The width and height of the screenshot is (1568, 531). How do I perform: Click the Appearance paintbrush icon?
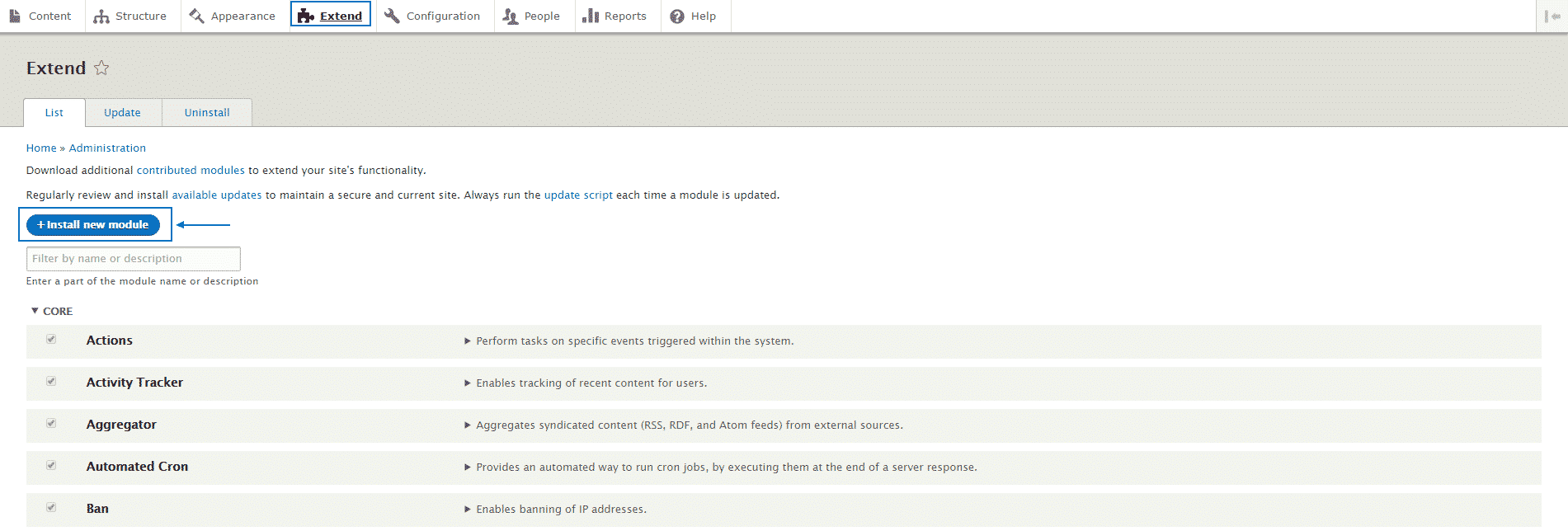[x=196, y=16]
